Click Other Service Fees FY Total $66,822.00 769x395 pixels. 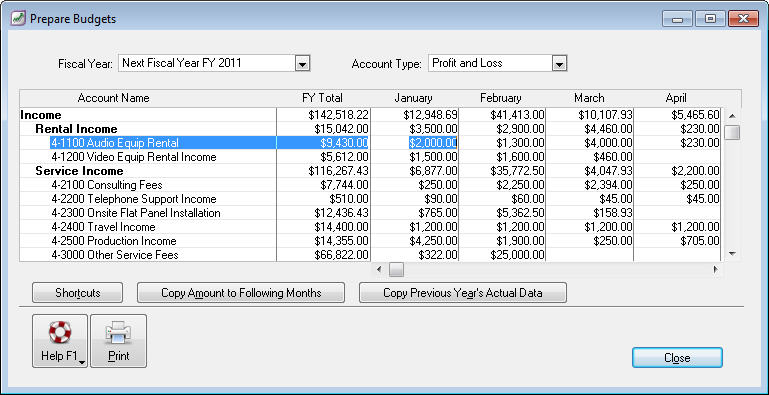click(323, 255)
